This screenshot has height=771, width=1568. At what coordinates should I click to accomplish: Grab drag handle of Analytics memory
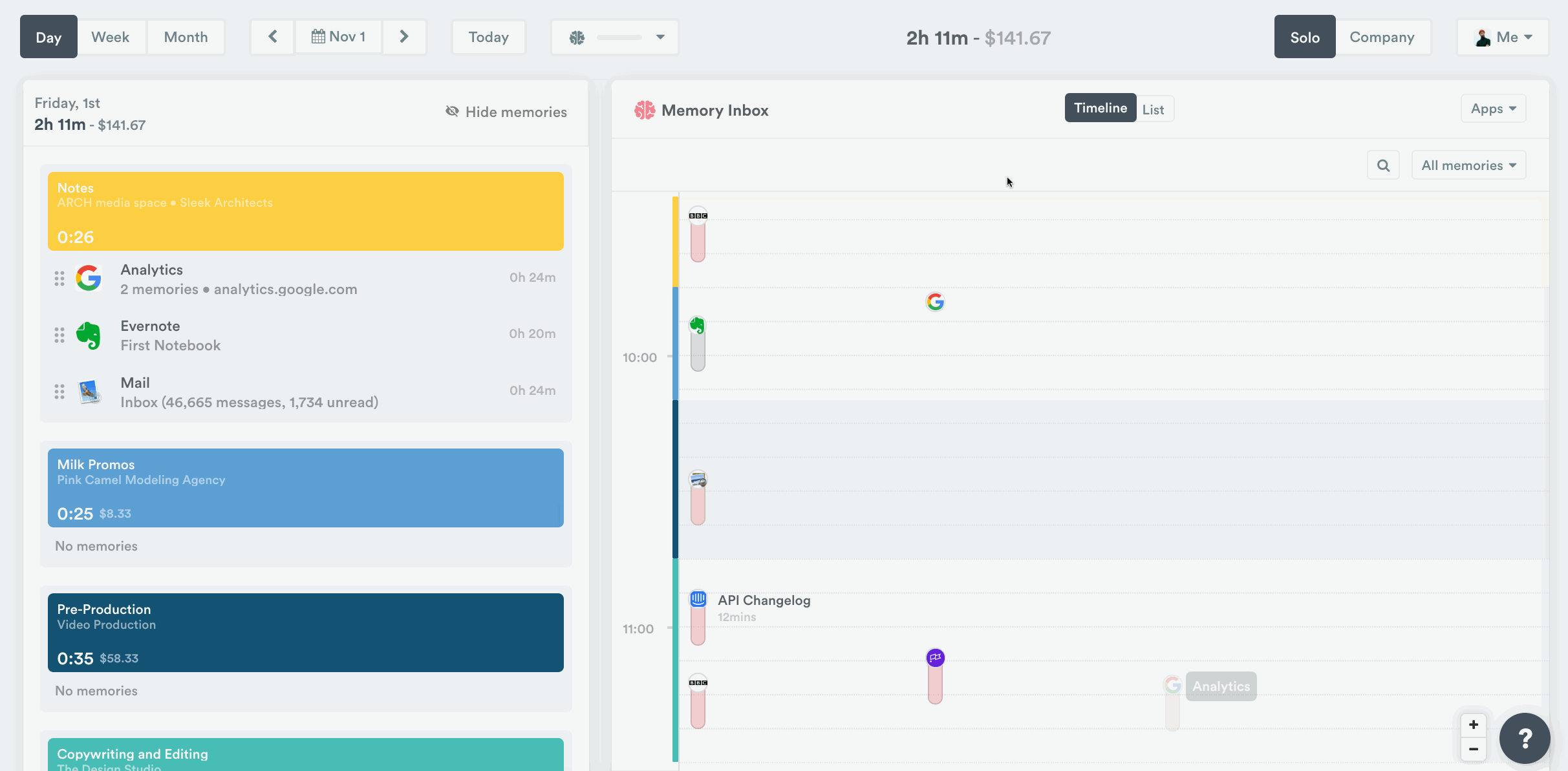coord(59,279)
